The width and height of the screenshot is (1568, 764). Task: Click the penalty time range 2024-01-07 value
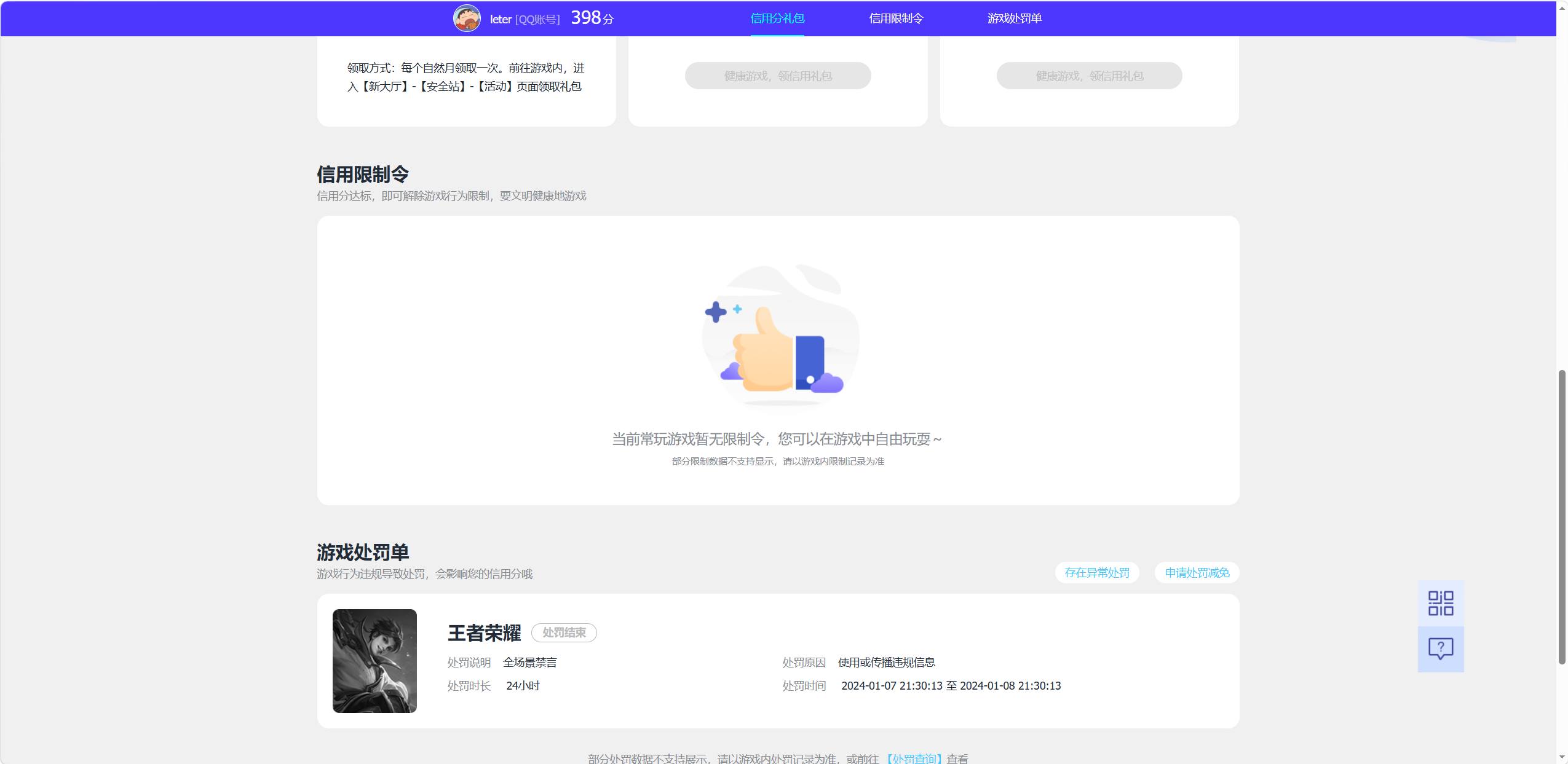[951, 685]
